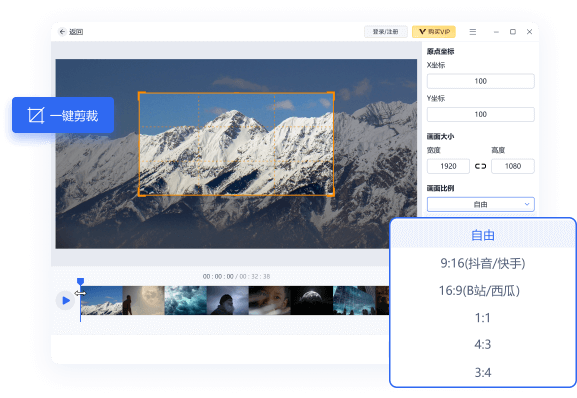Viewport: 577px width, 398px height.
Task: Click the 一键剪裁 crop button
Action: [63, 115]
